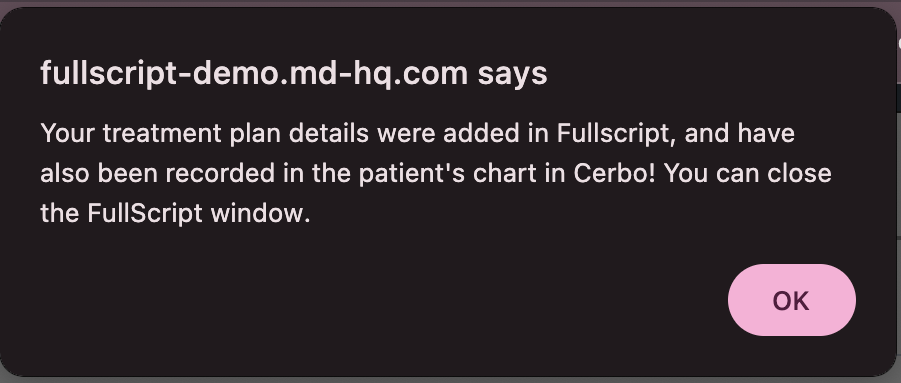Confirm the treatment plan notice via OK
The width and height of the screenshot is (901, 383).
coord(791,300)
